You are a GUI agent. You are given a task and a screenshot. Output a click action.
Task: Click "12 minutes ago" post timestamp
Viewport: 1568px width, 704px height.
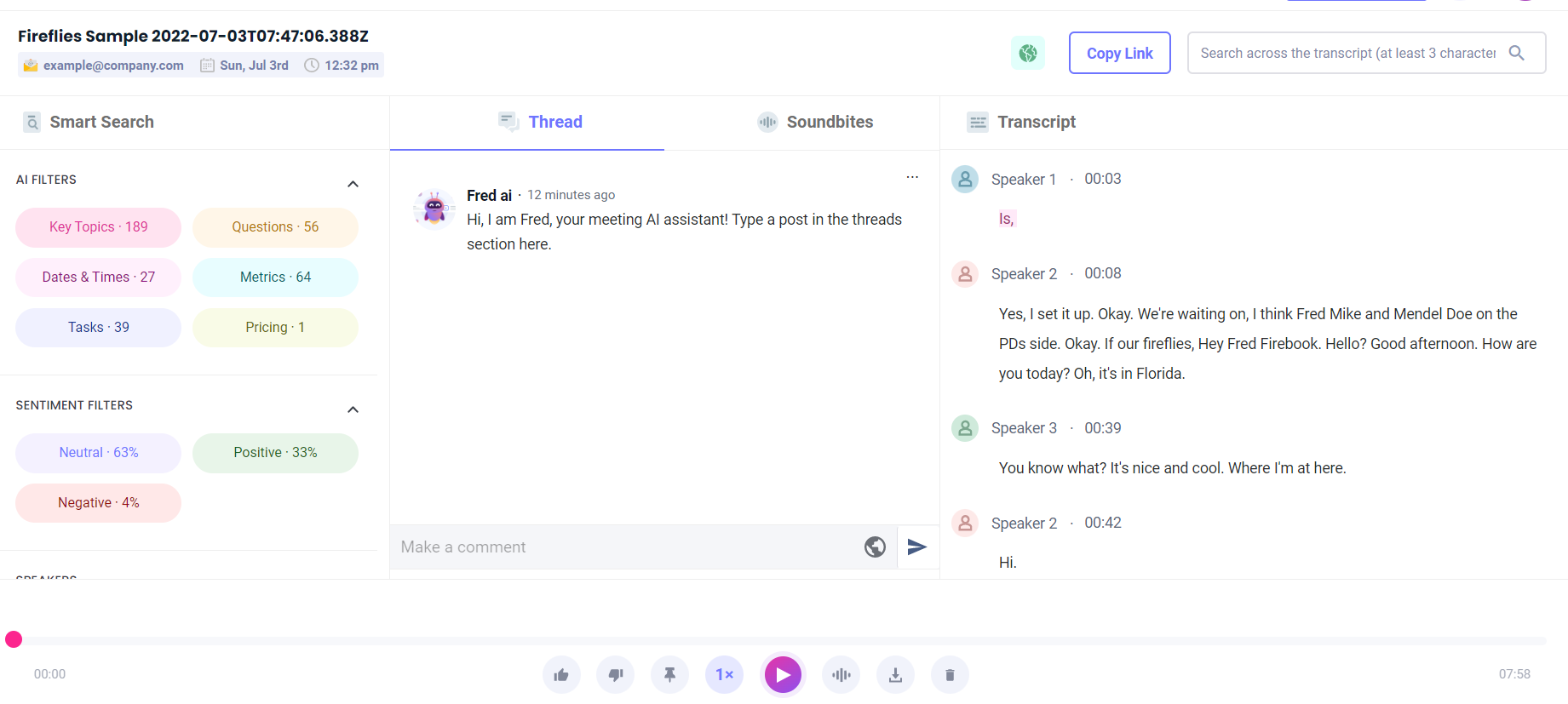(x=571, y=195)
